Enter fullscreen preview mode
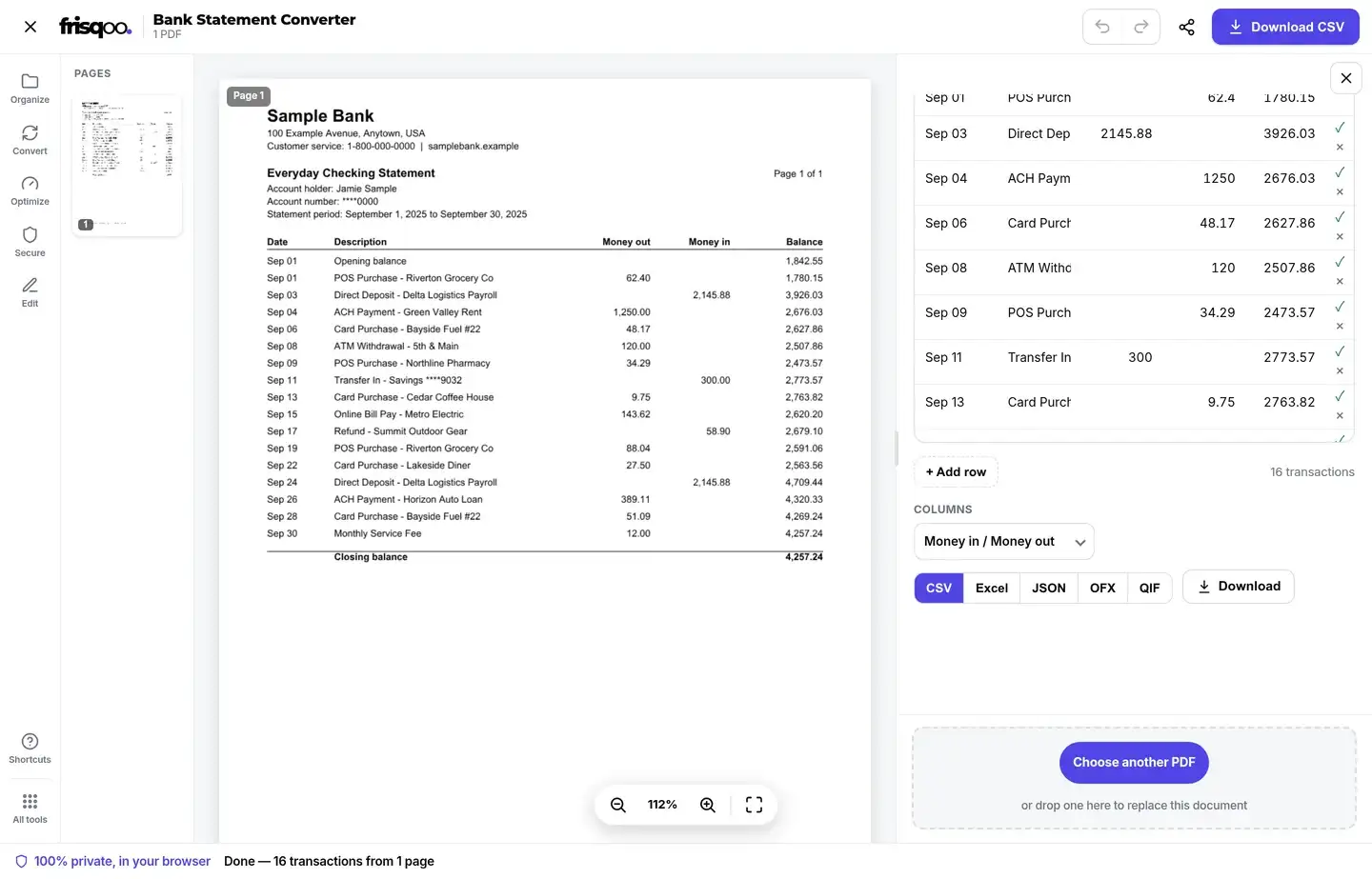Image resolution: width=1372 pixels, height=879 pixels. pos(754,805)
